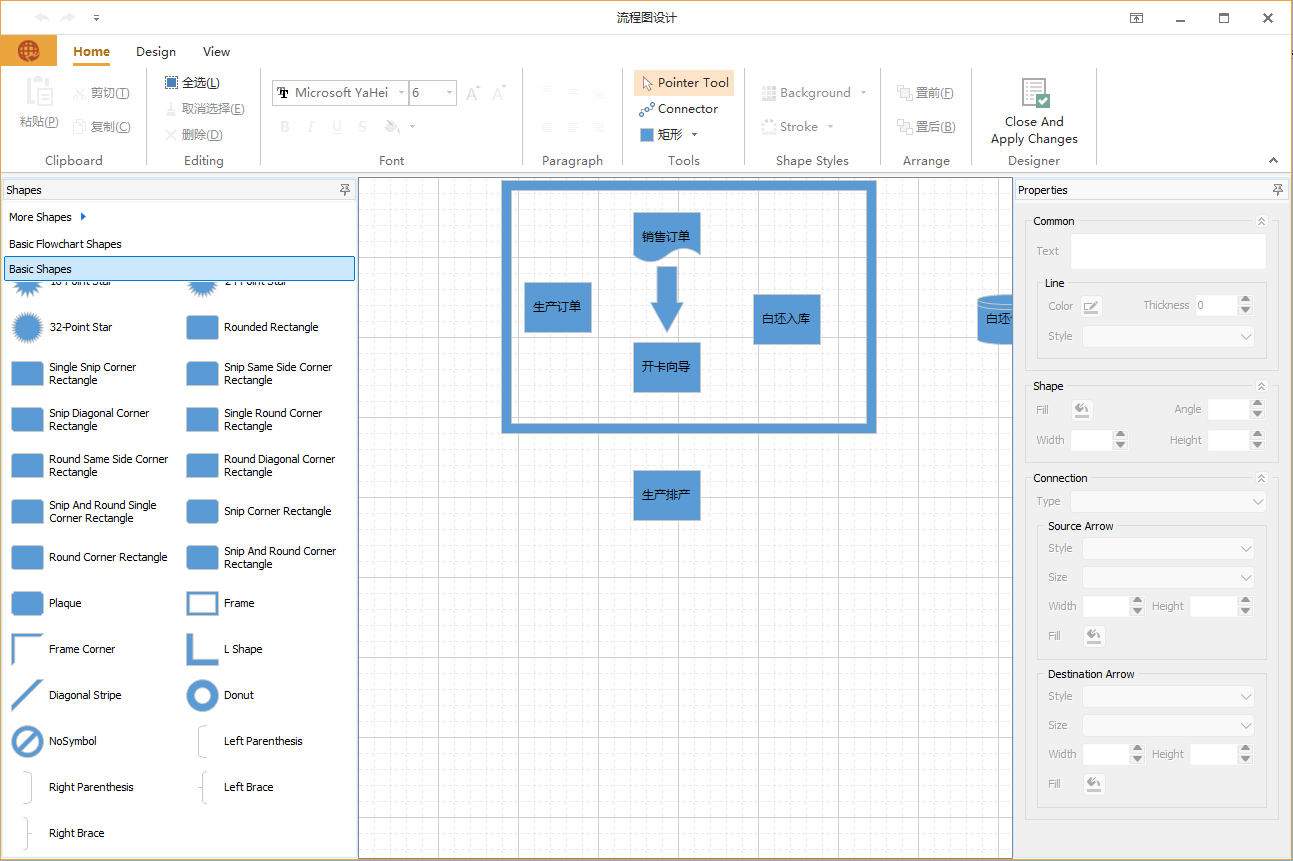The width and height of the screenshot is (1293, 861).
Task: Pick the NoSymbol shape icon
Action: click(27, 741)
